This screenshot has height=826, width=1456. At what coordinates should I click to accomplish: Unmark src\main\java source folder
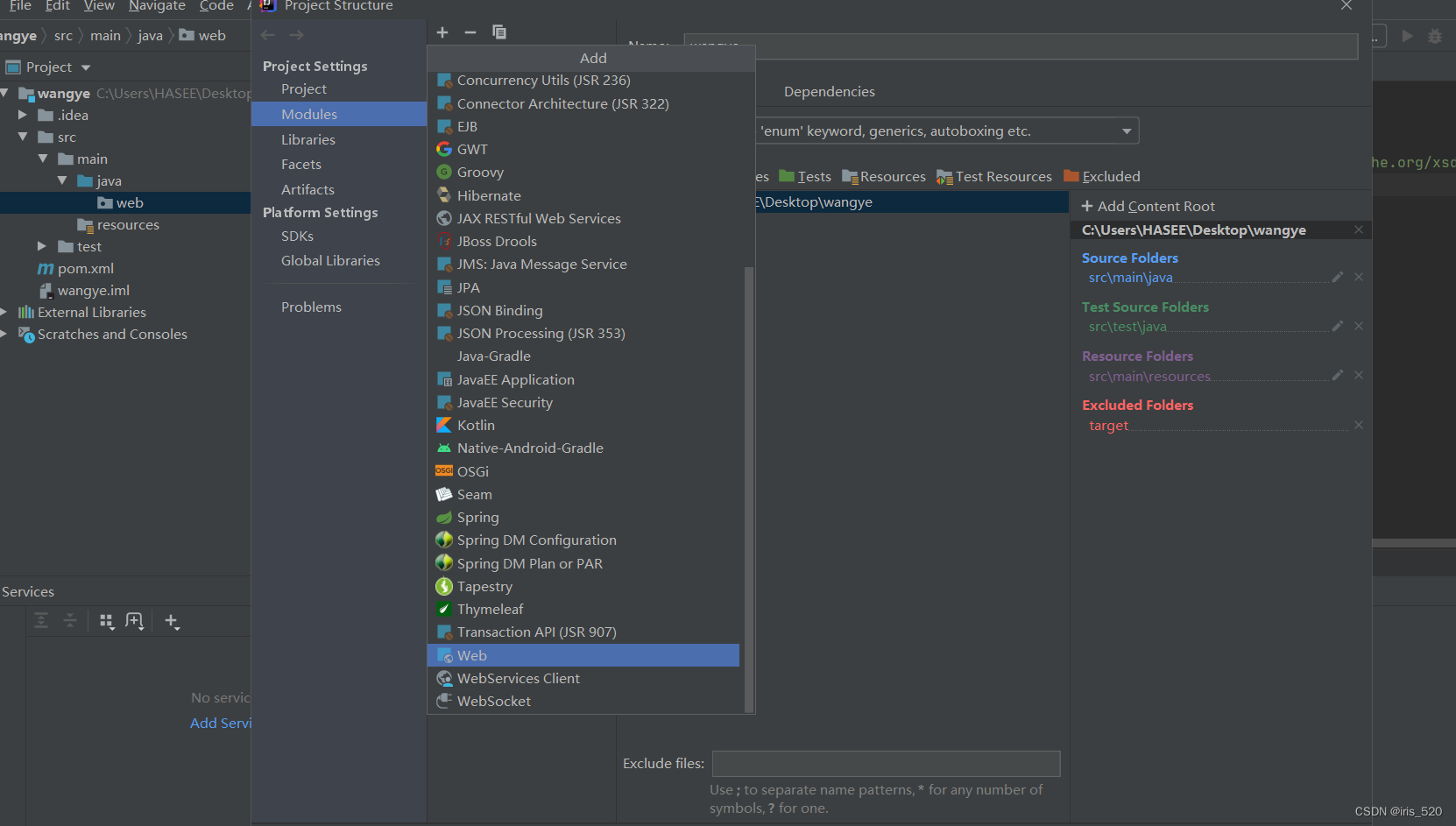1359,277
